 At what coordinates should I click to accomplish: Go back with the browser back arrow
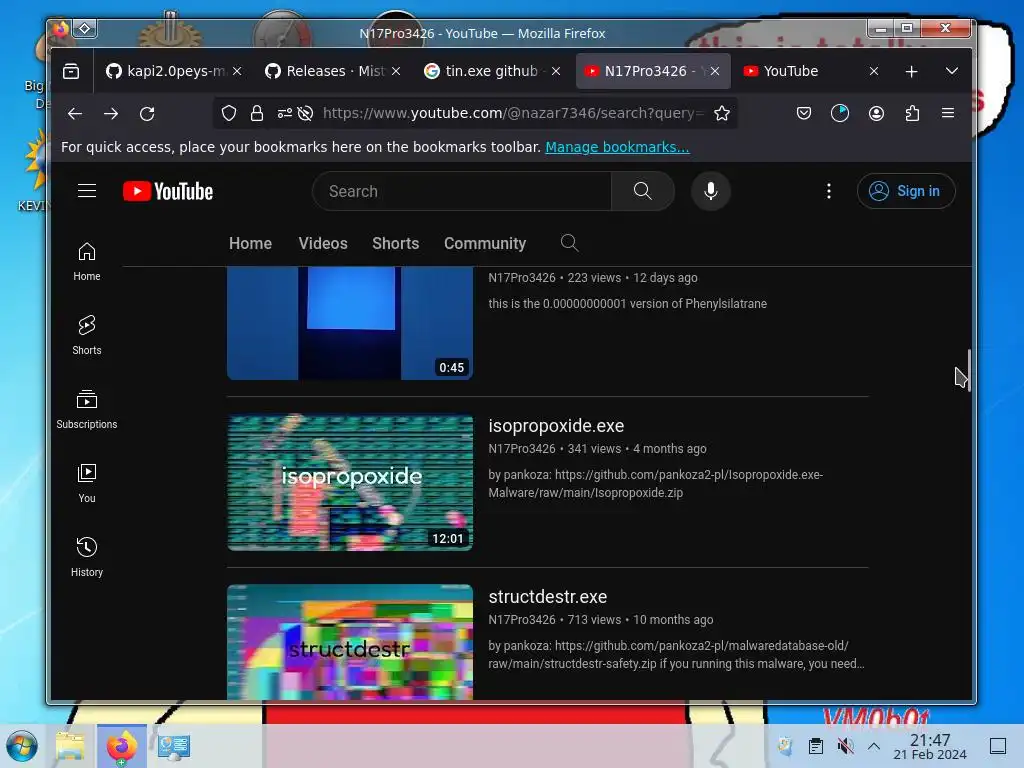click(75, 114)
